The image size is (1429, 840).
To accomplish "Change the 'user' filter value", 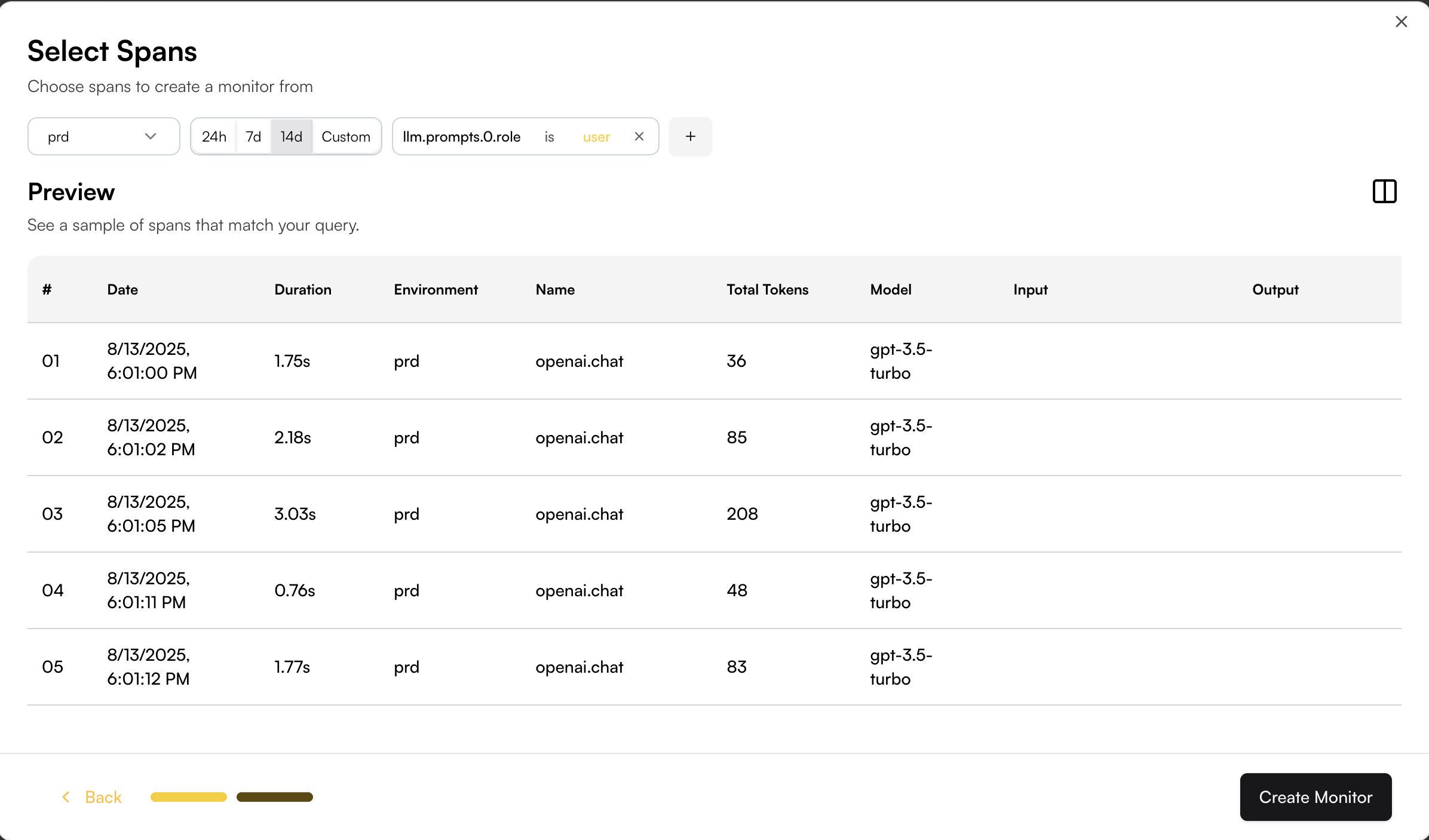I will tap(596, 137).
